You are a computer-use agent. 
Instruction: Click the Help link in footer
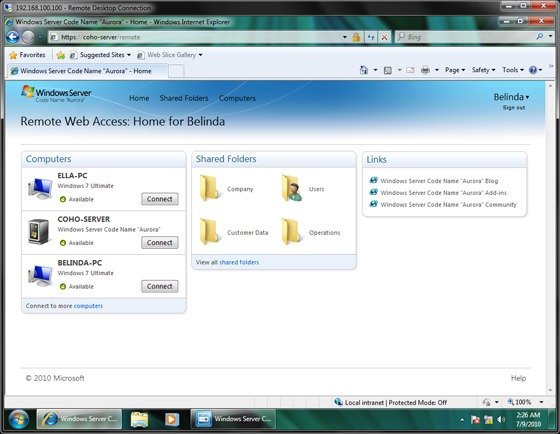pyautogui.click(x=518, y=378)
